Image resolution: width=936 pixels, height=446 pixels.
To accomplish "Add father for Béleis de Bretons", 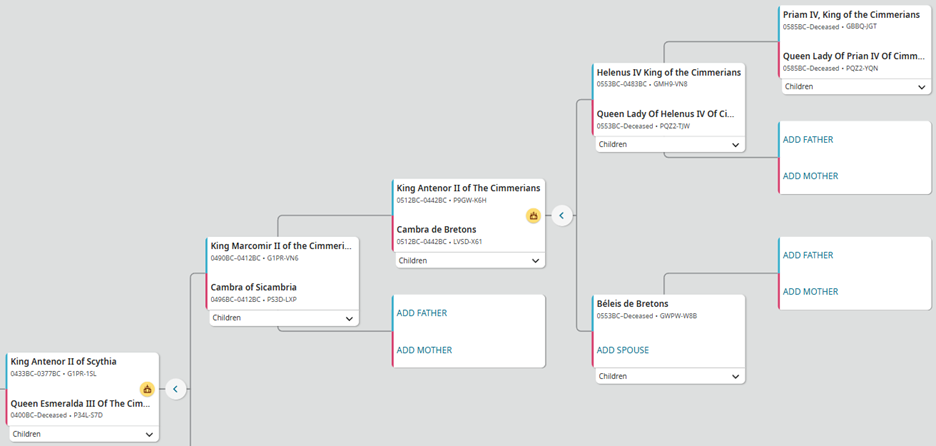I will click(x=808, y=256).
